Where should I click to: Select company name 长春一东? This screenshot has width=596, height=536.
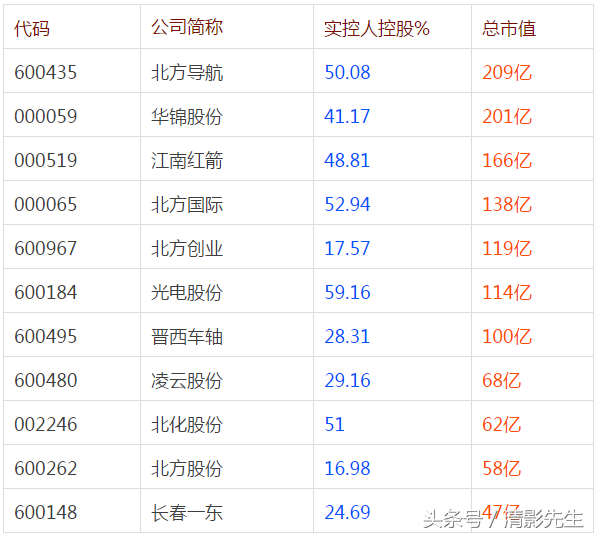[x=187, y=512]
